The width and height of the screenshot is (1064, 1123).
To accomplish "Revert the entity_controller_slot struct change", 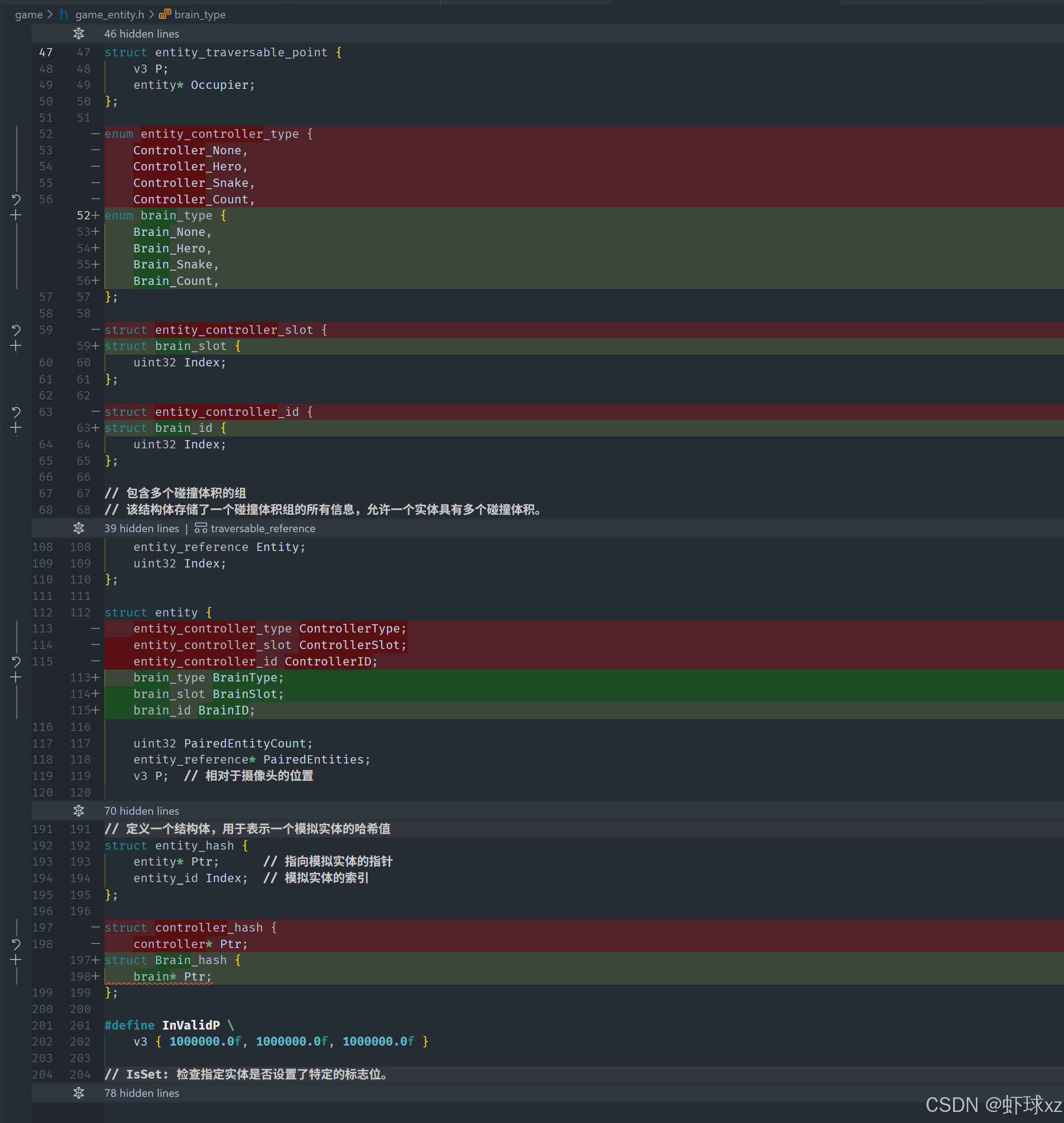I will 16,330.
